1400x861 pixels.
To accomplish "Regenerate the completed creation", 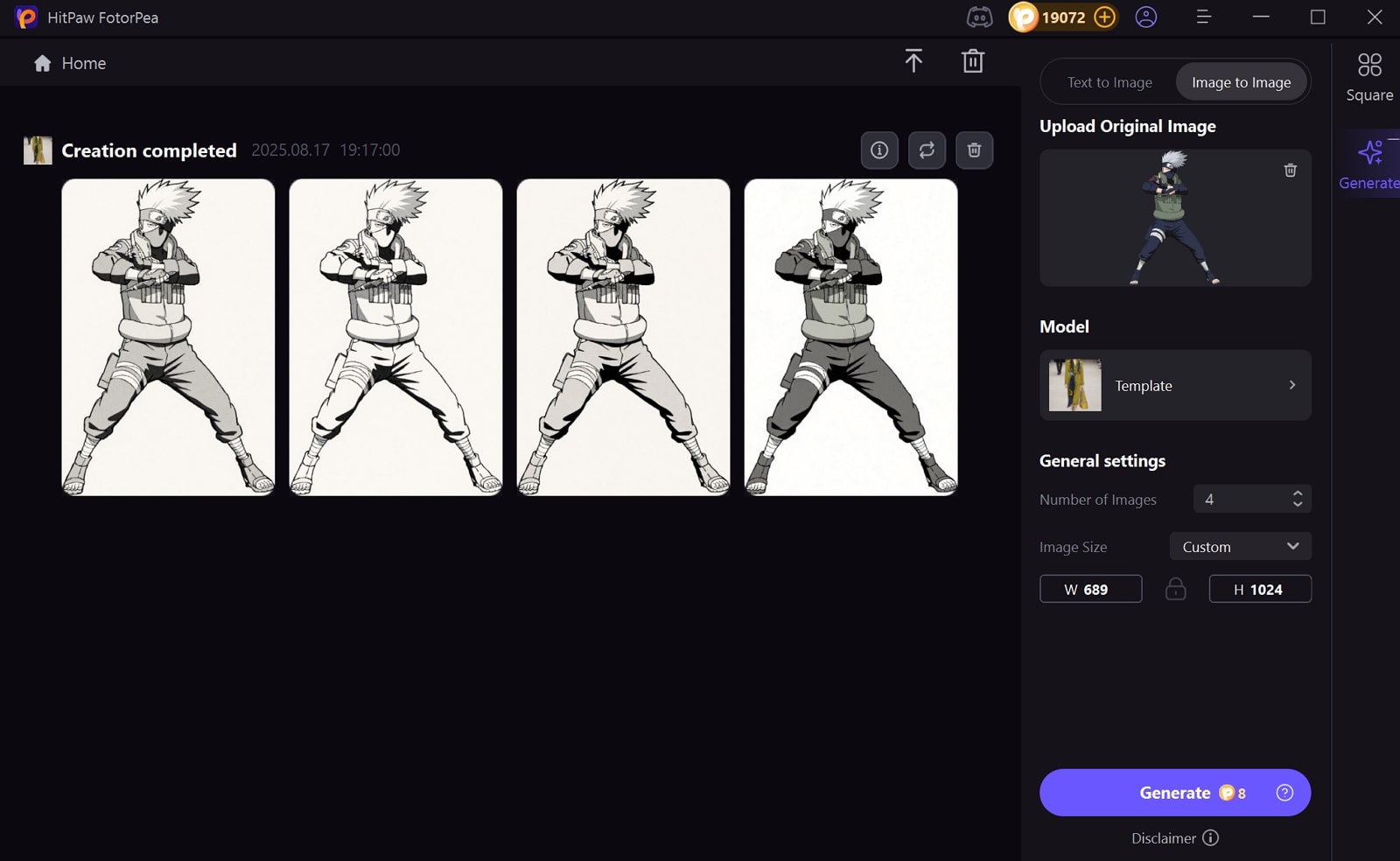I will click(927, 150).
